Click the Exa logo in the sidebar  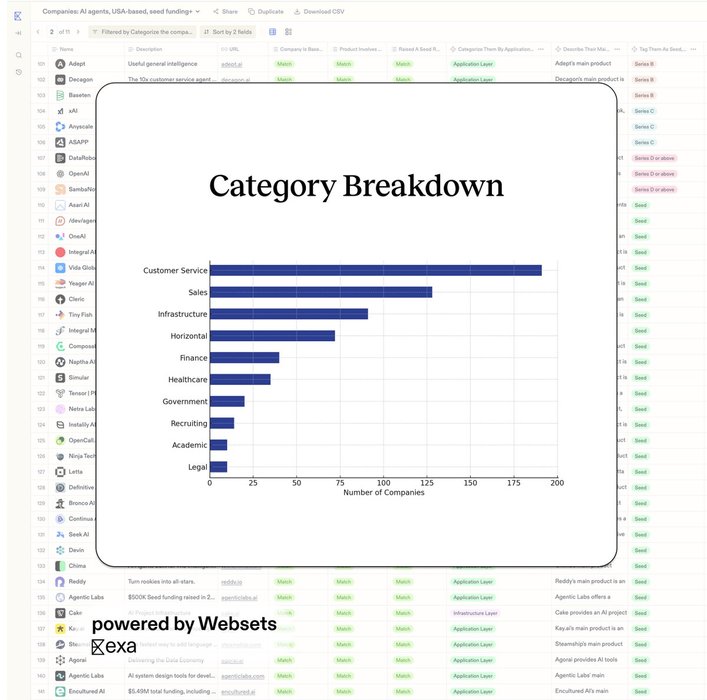coord(18,16)
